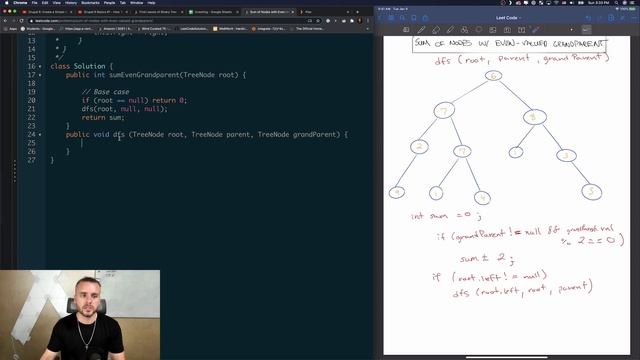Open the Bookmarks menu
This screenshot has height=360, width=640.
click(90, 2)
